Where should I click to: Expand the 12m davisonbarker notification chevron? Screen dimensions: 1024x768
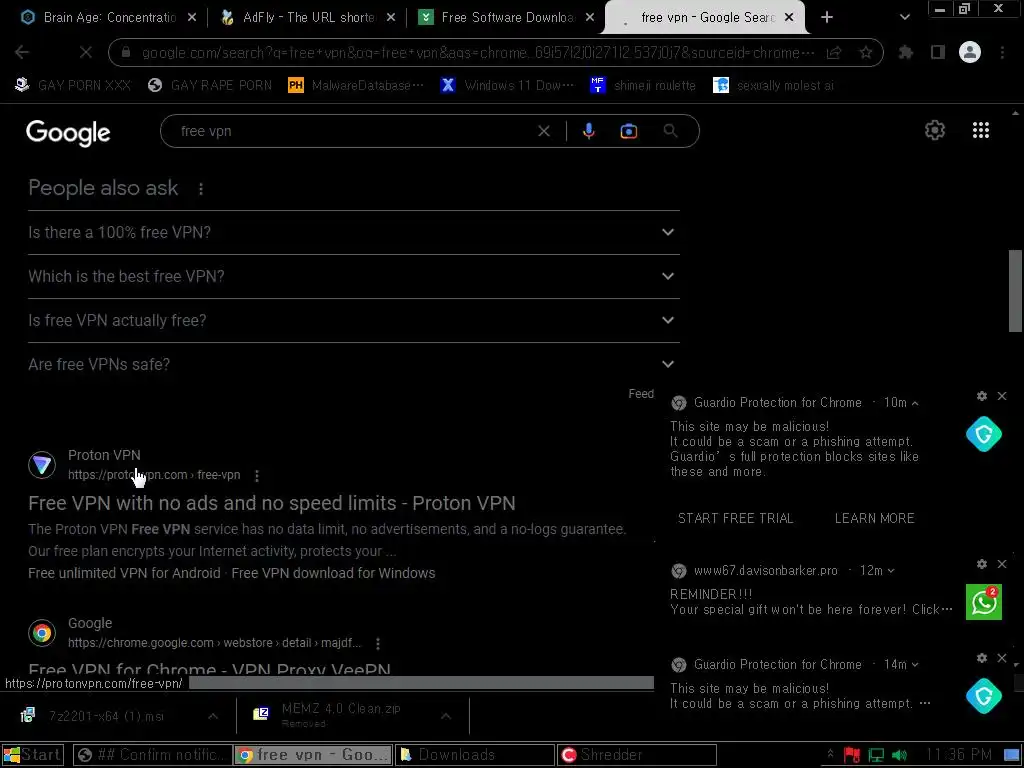click(891, 571)
